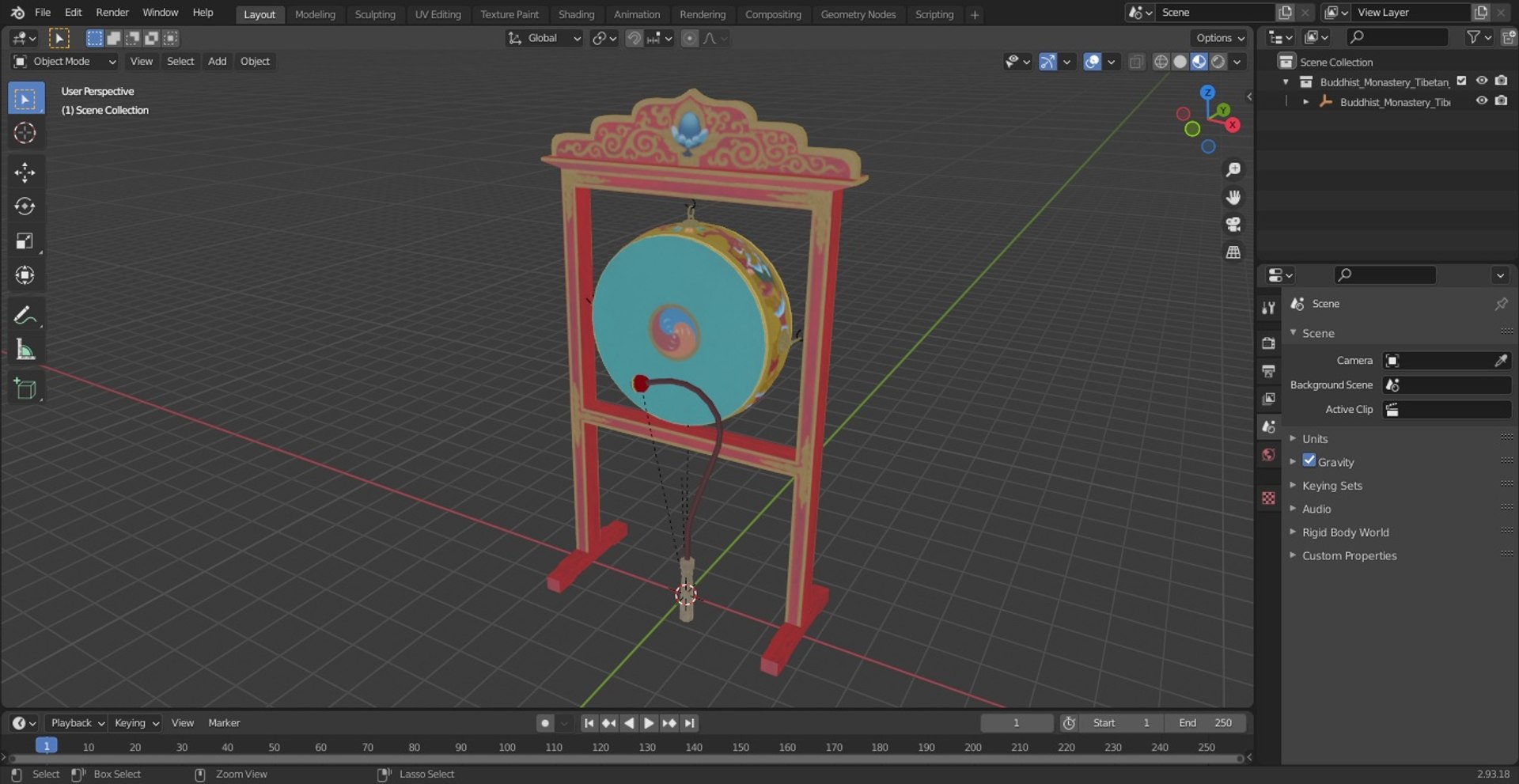
Task: Jump to the timeline end frame
Action: 690,723
